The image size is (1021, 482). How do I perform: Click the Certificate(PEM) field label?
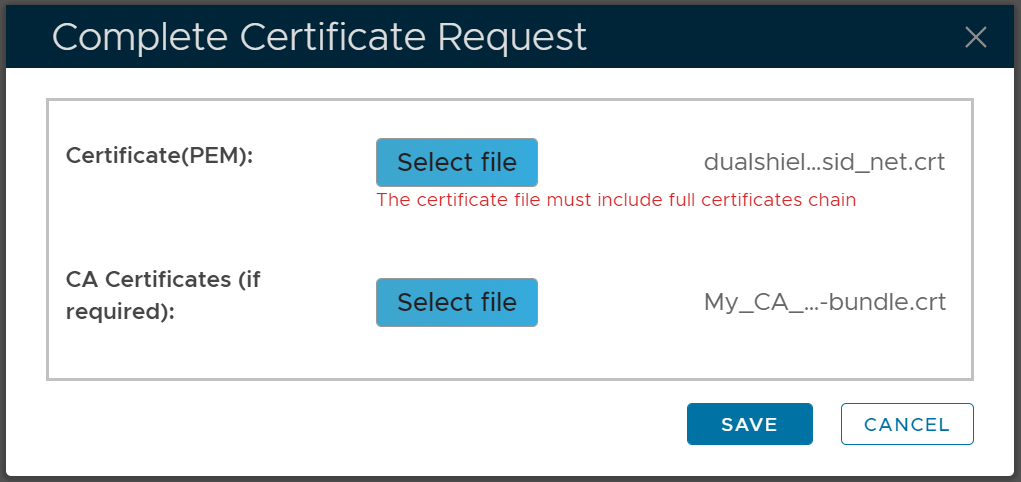pos(159,156)
